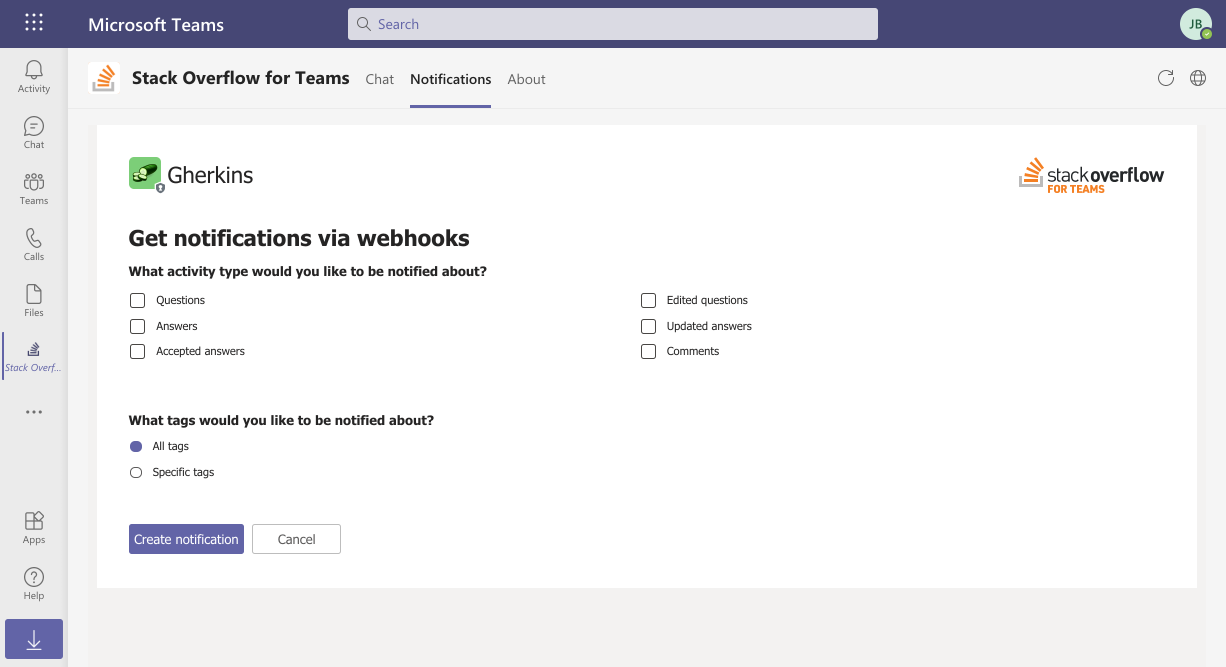Viewport: 1226px width, 667px height.
Task: Open the Calls phone icon
Action: coord(34,244)
